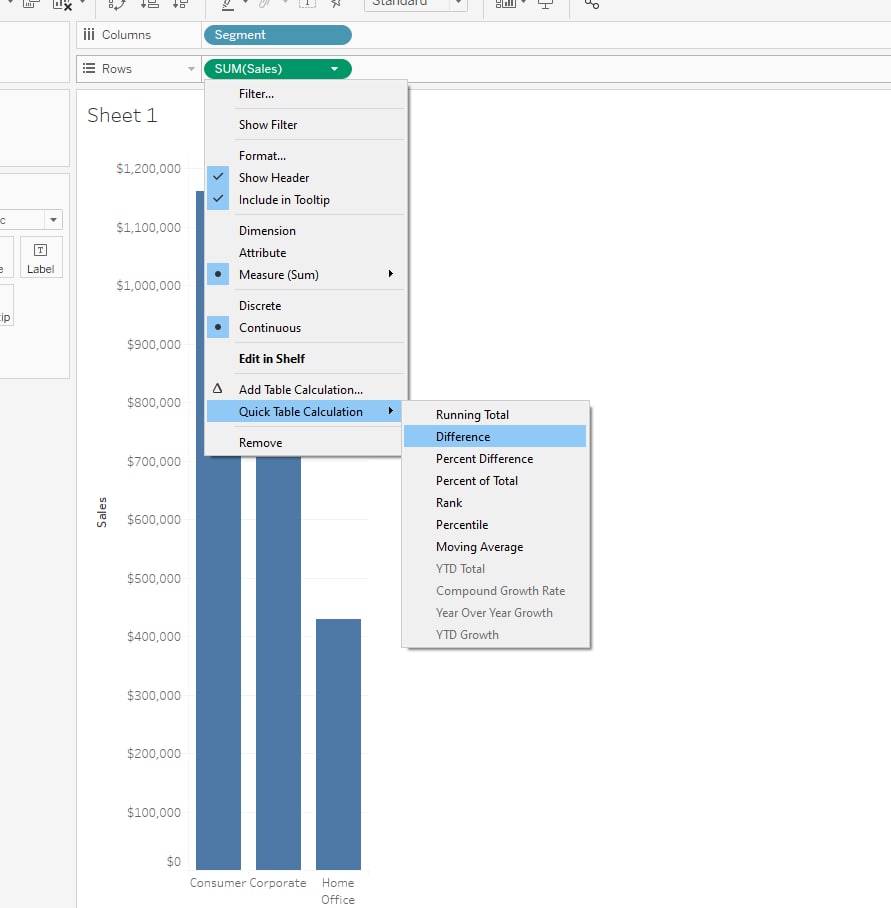Open the Standard fit dropdown arrow
The height and width of the screenshot is (908, 891).
coord(459,3)
